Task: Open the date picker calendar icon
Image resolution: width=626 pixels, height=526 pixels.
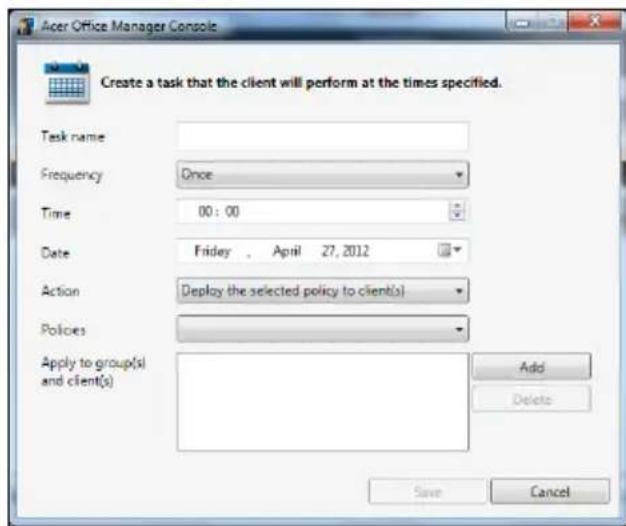Action: [449, 250]
